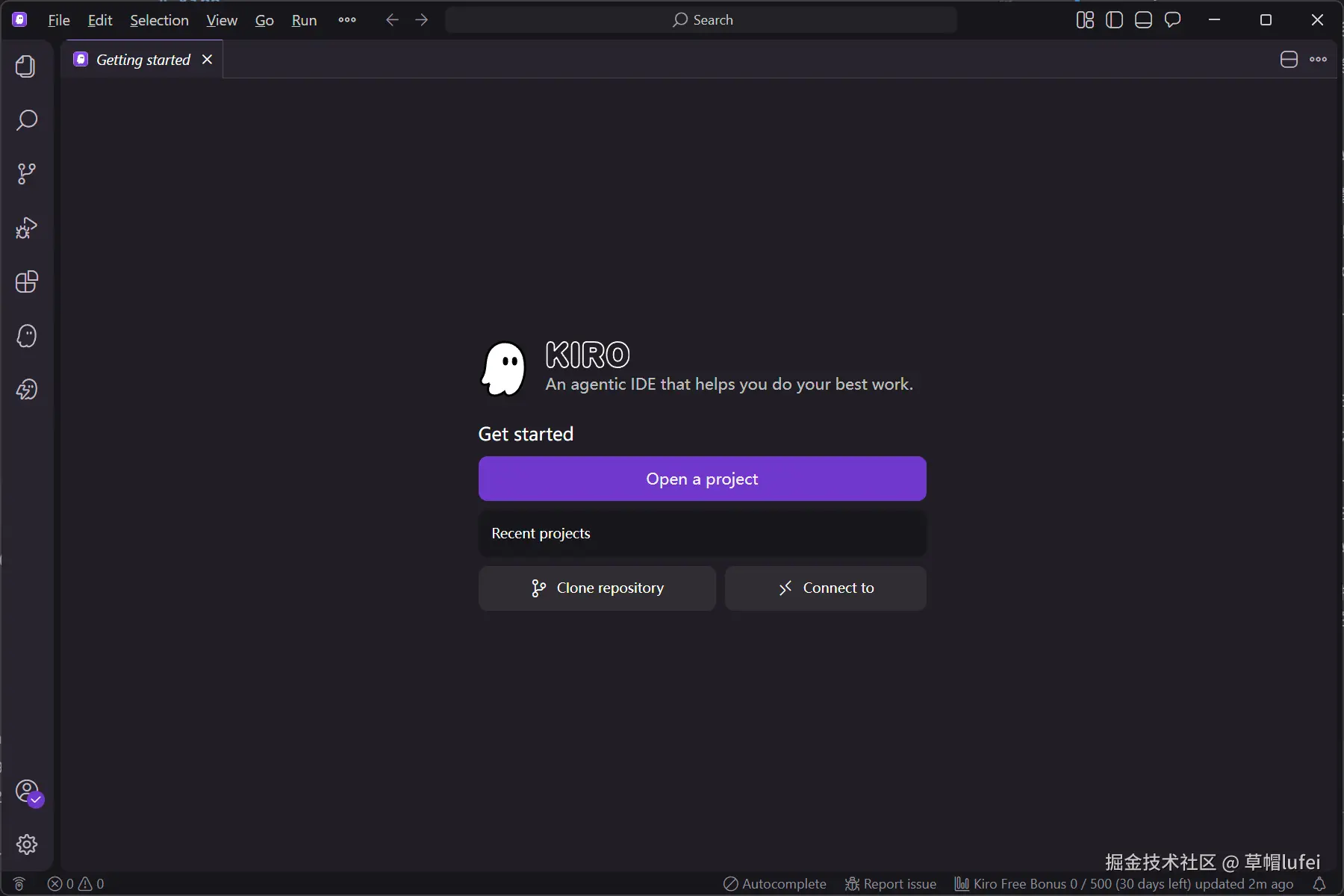Click the Kiro app icon in title bar
Screen dimensions: 1344x896
coord(20,19)
